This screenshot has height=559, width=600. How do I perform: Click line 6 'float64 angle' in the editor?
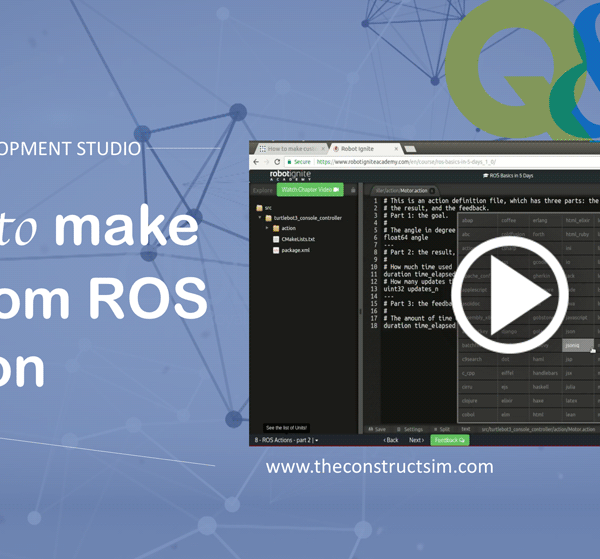406,238
